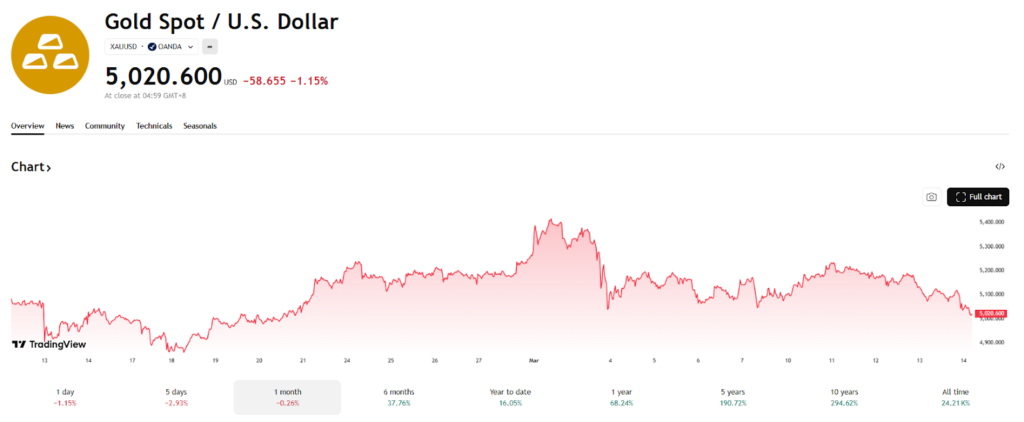The height and width of the screenshot is (422, 1024).
Task: Click the current price label 5,020.600 on axis
Action: pos(991,314)
